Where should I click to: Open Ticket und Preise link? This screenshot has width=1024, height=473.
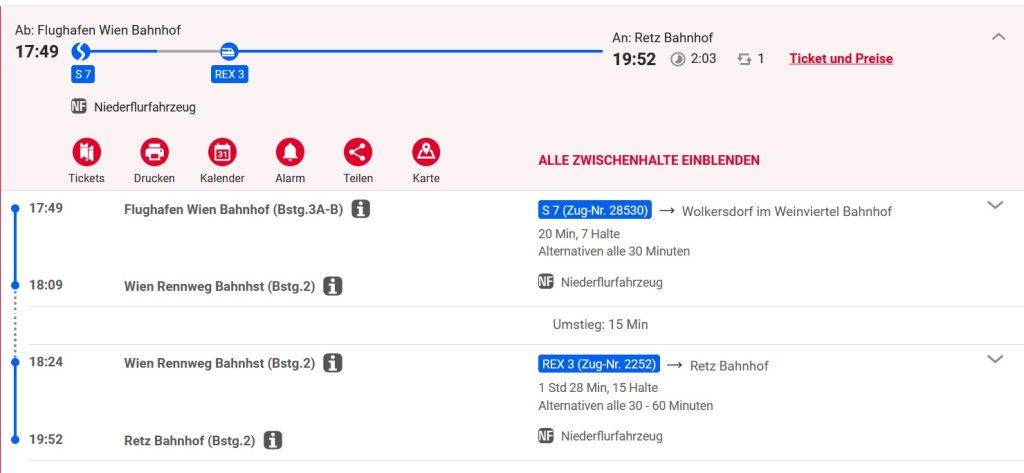[x=841, y=59]
